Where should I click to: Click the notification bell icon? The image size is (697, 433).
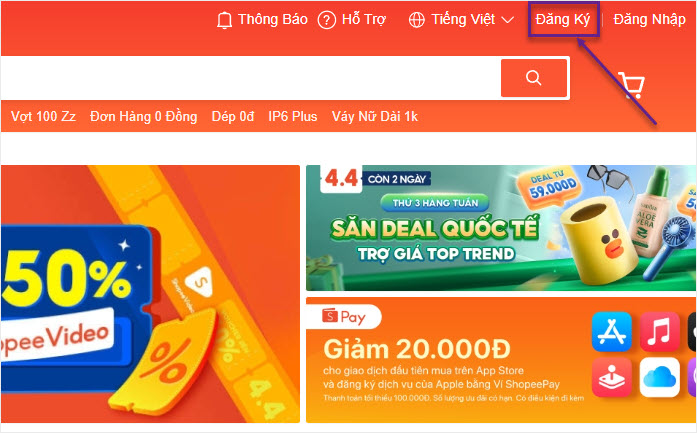224,20
